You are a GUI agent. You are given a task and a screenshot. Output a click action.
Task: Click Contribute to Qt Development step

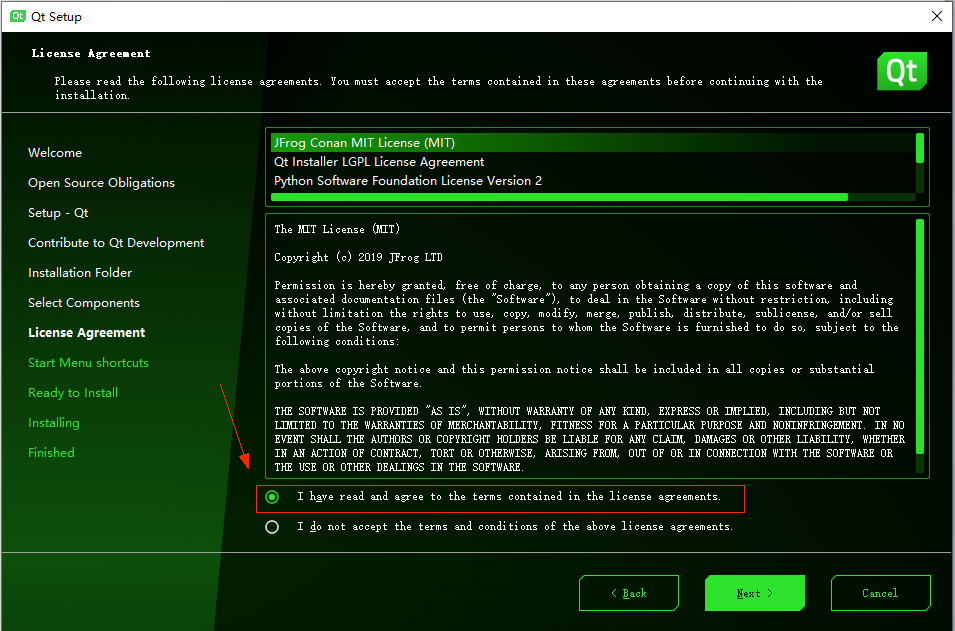(x=116, y=242)
